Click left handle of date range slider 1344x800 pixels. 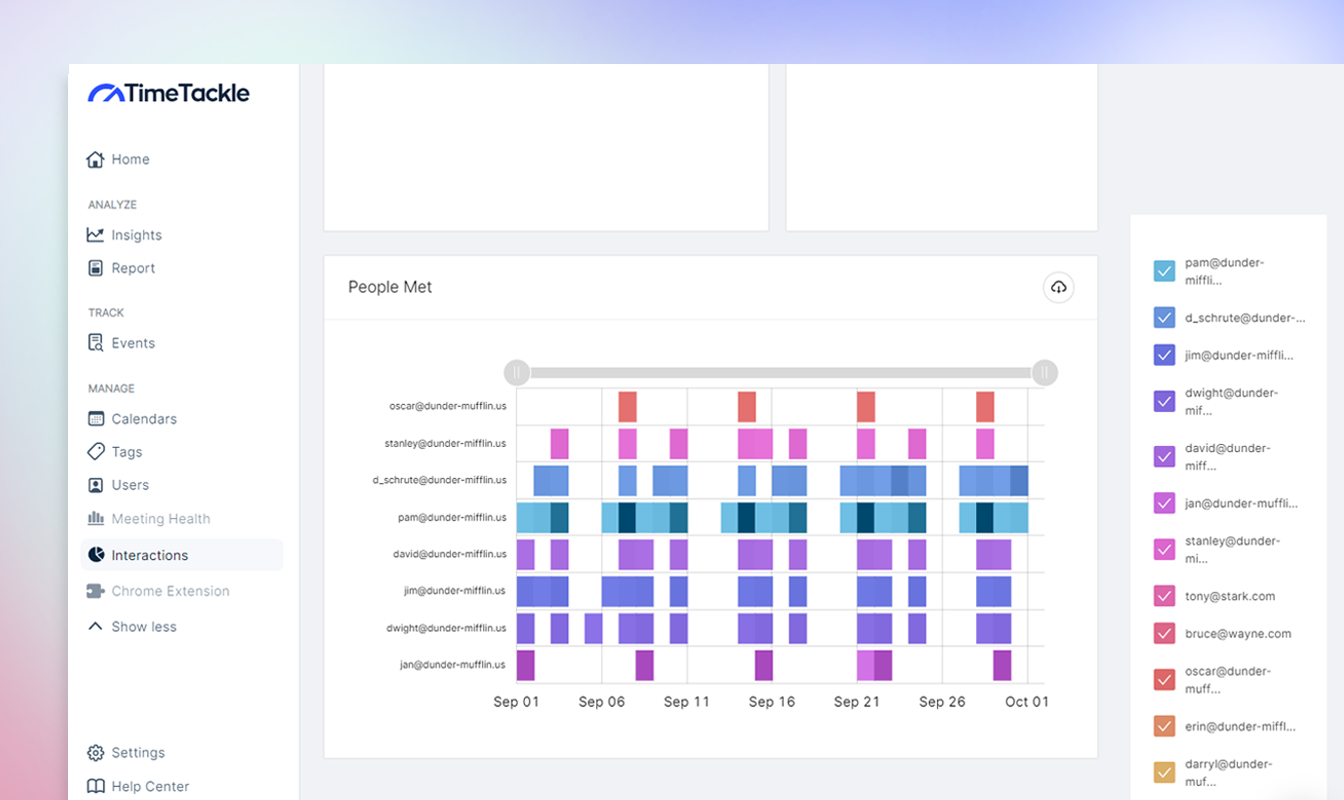(x=517, y=373)
